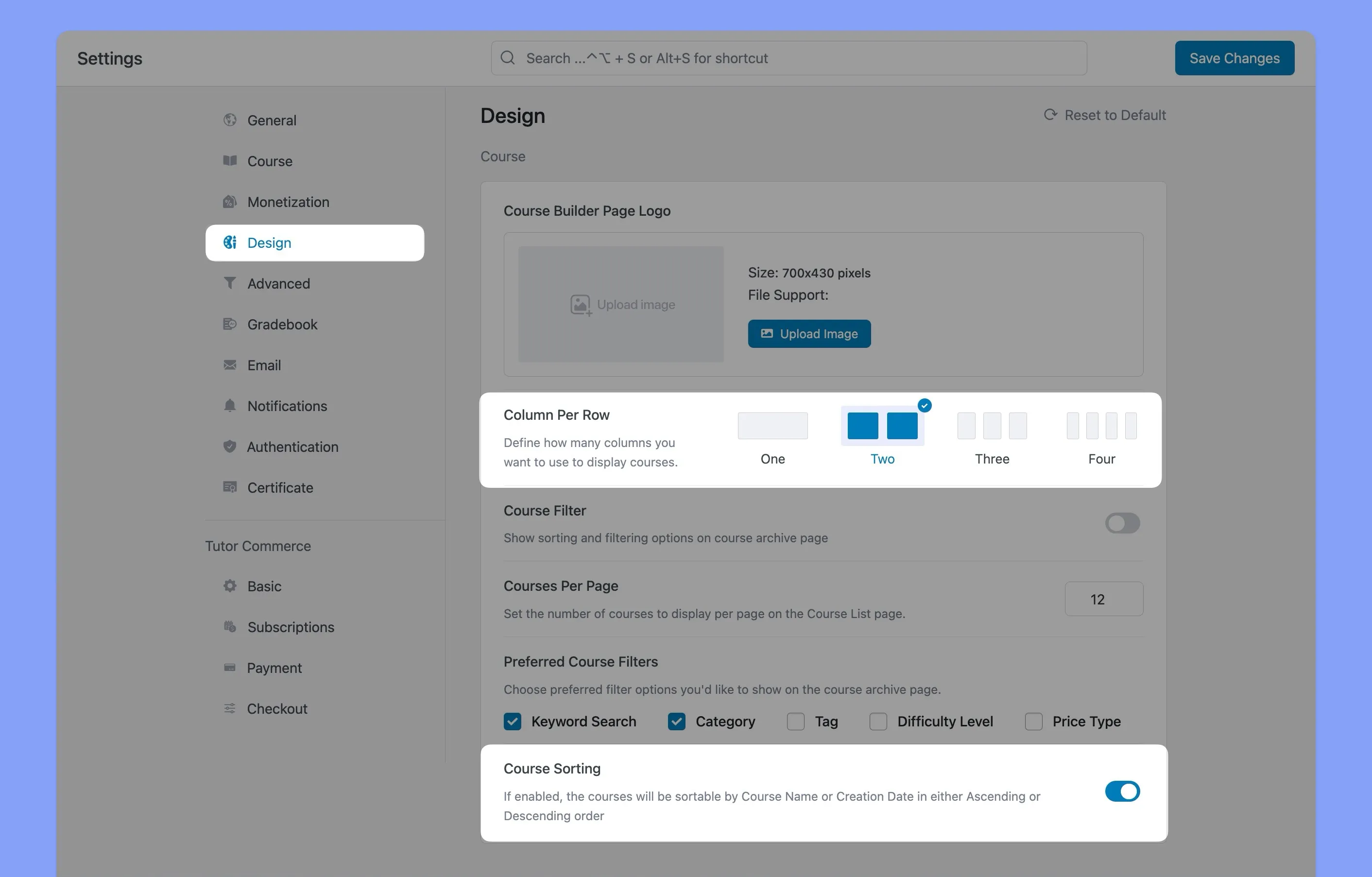
Task: Enable the Difficulty Level filter checkbox
Action: [877, 721]
